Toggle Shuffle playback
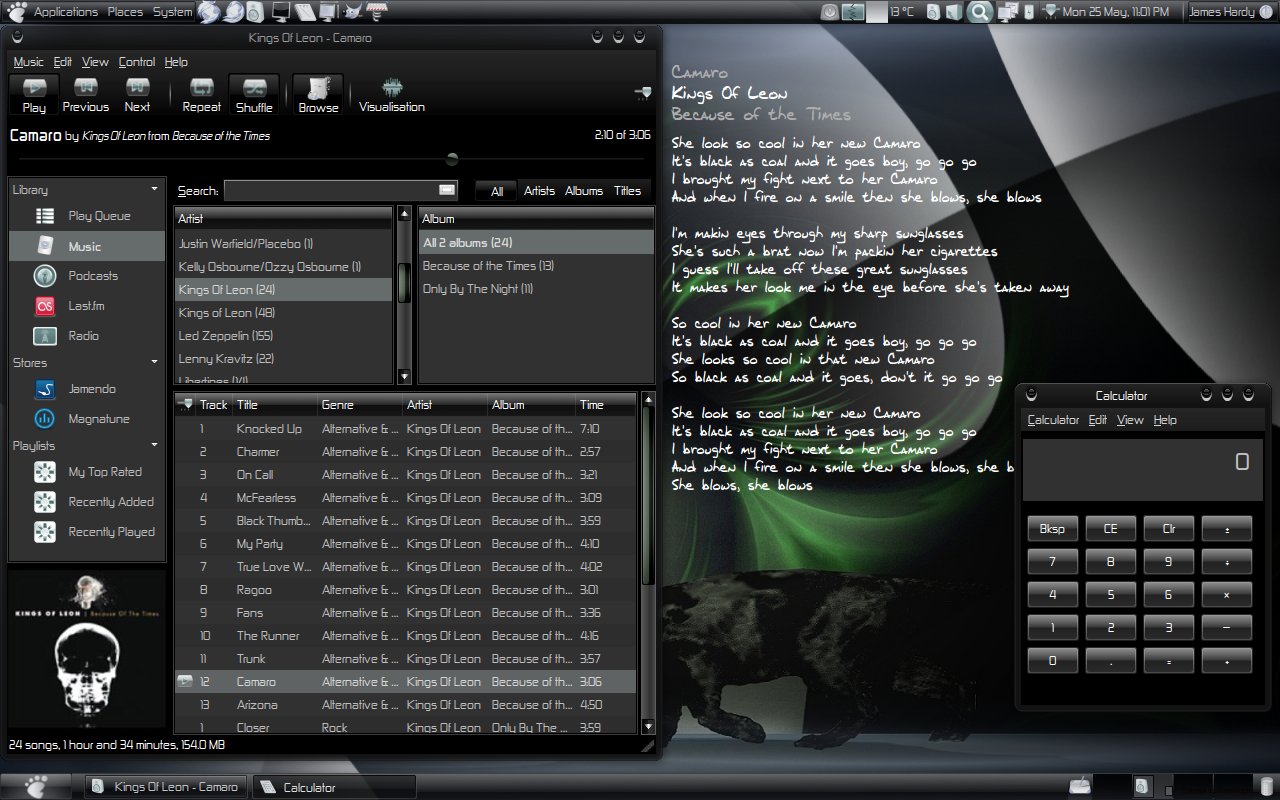 point(254,95)
